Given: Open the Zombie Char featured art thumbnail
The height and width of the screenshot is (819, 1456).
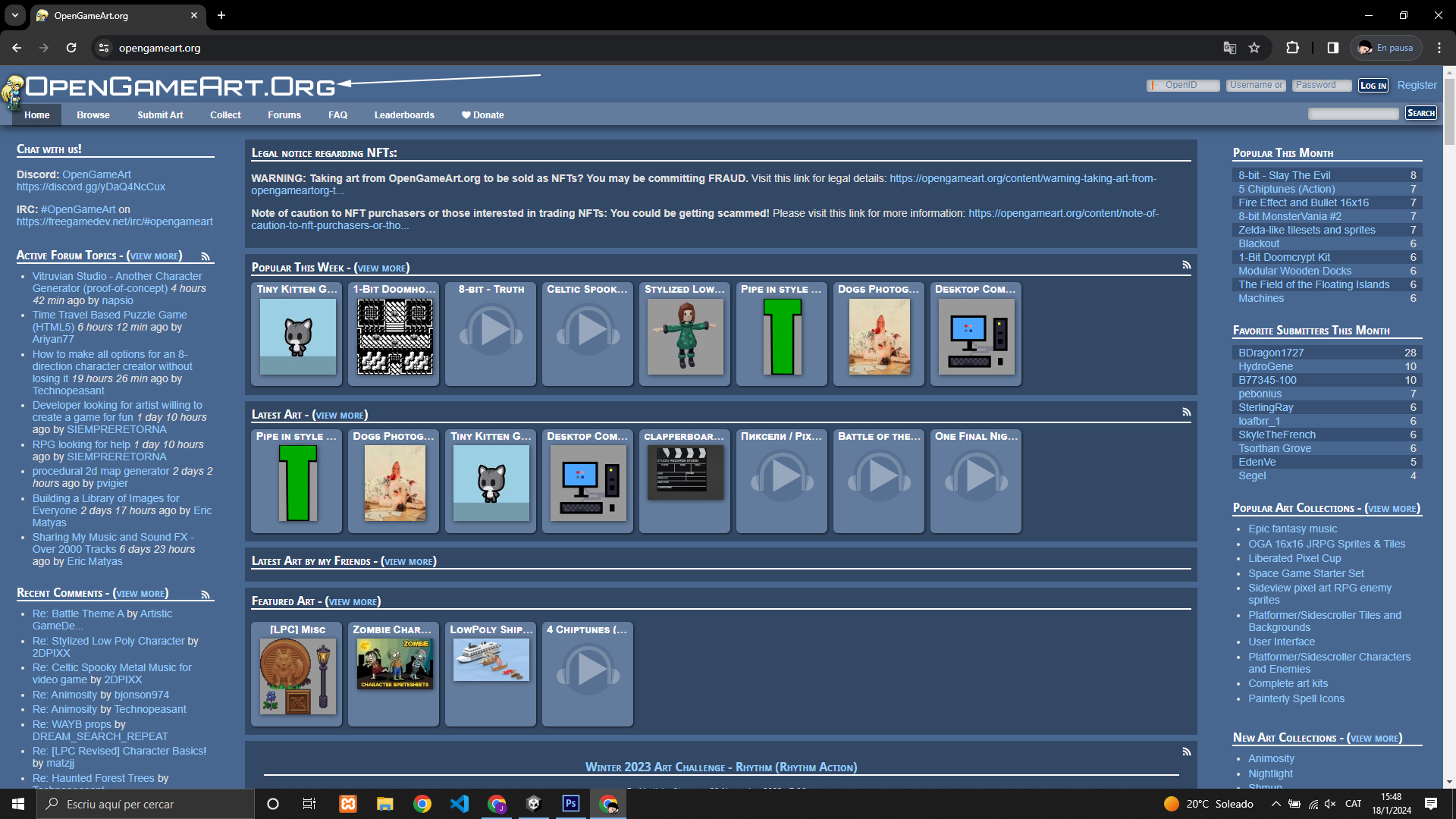Looking at the screenshot, I should point(394,664).
